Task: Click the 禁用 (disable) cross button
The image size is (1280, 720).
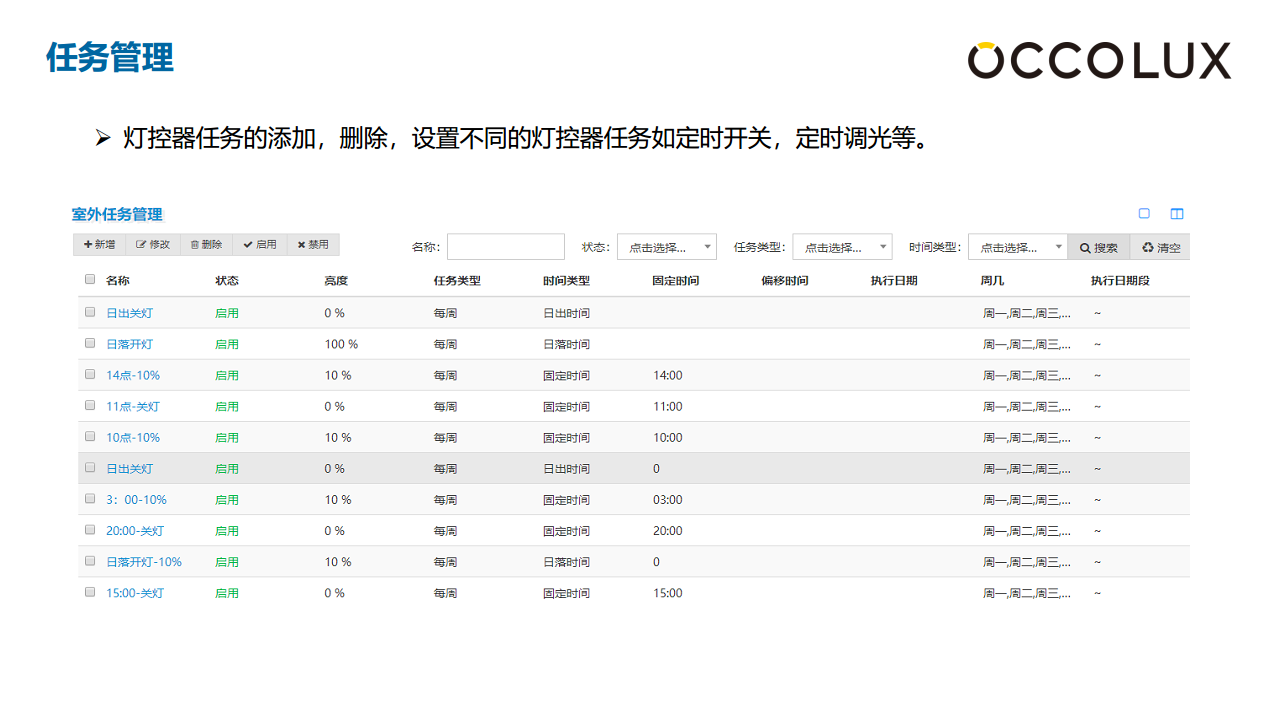Action: (x=313, y=245)
